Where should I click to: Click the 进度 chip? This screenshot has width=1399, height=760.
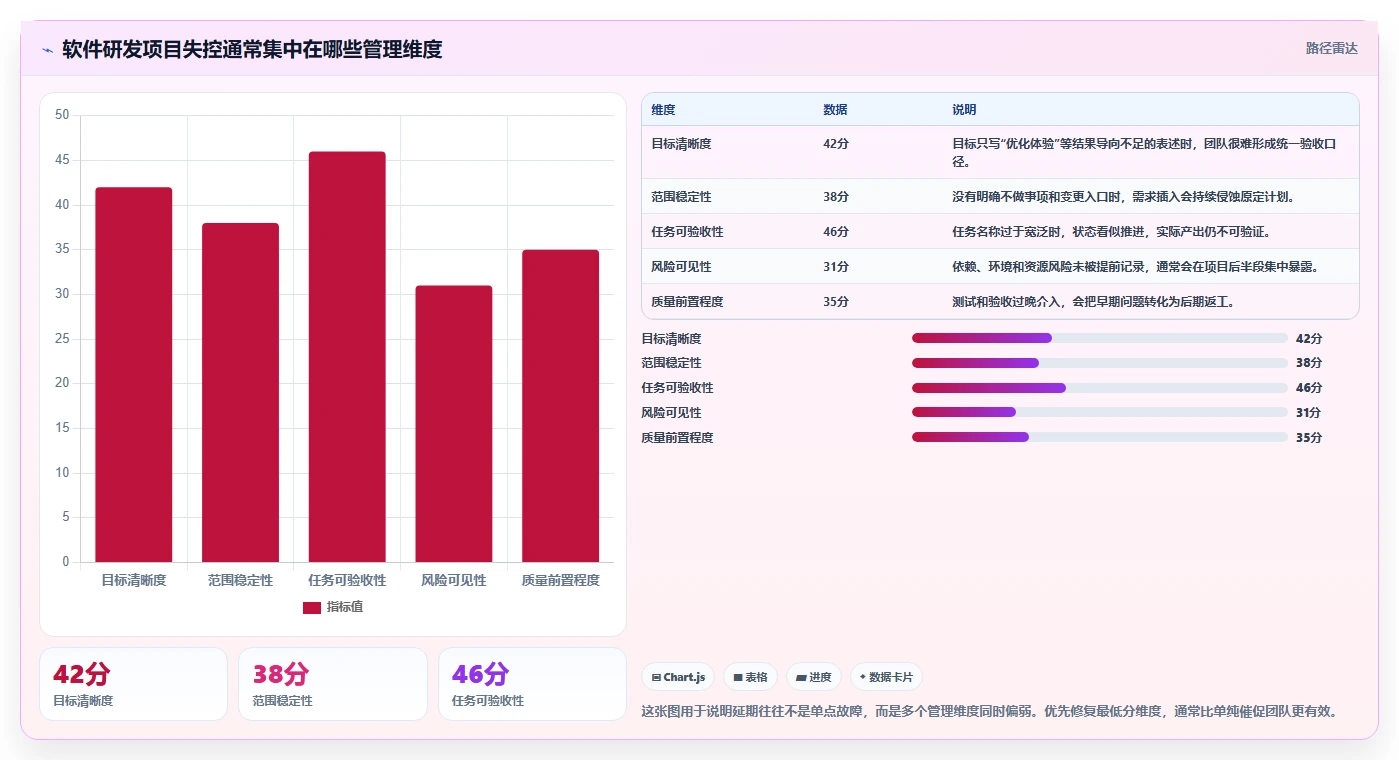click(814, 677)
